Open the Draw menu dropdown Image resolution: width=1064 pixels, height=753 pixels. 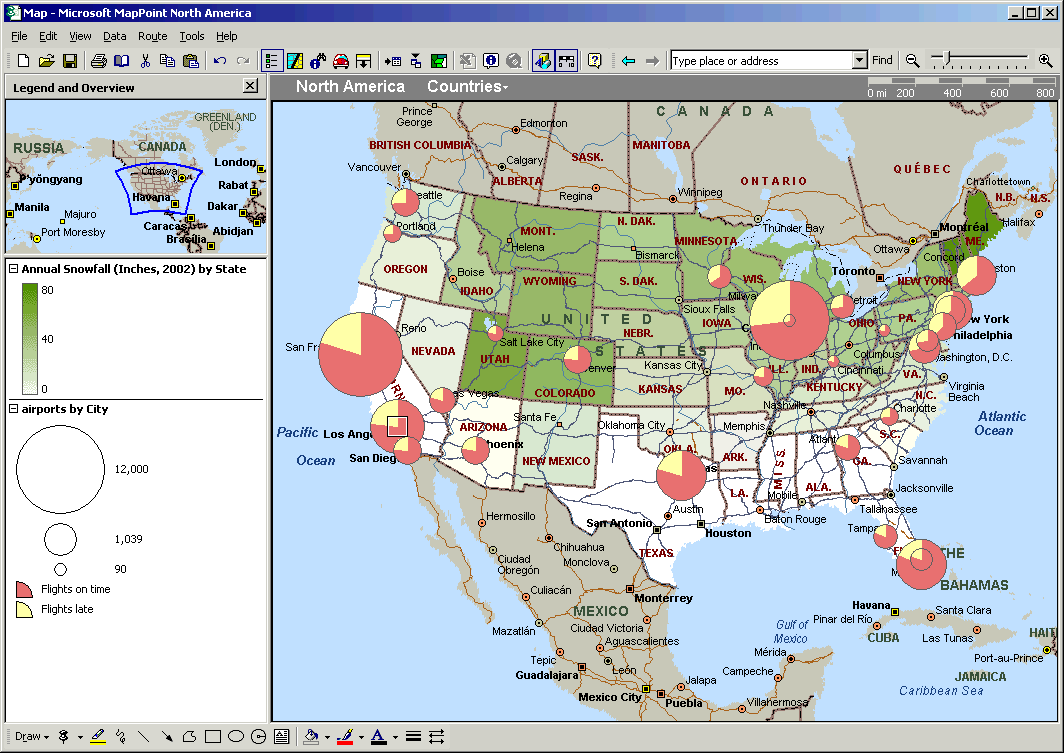click(x=32, y=737)
